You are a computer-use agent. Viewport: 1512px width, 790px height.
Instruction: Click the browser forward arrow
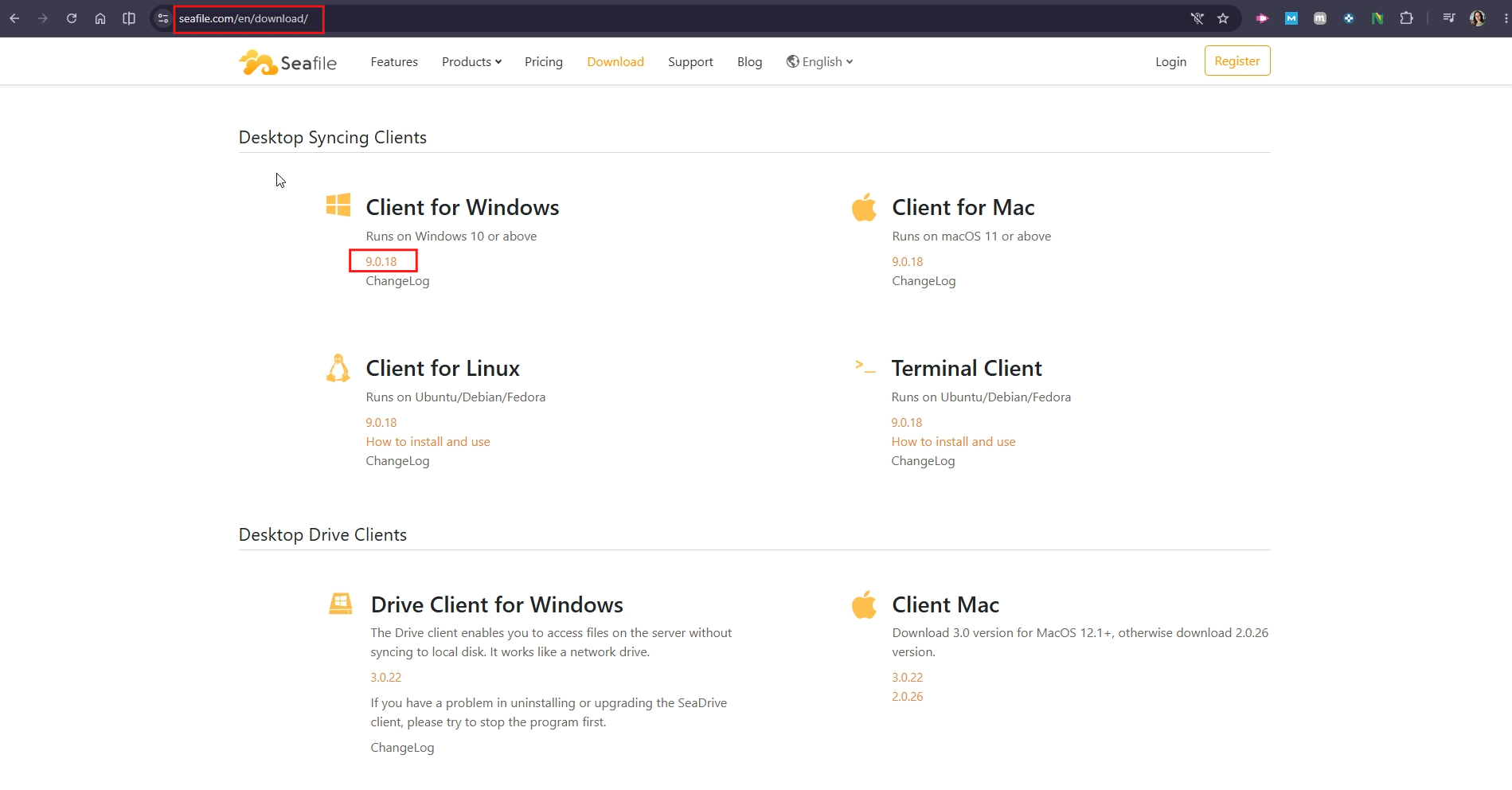(43, 18)
